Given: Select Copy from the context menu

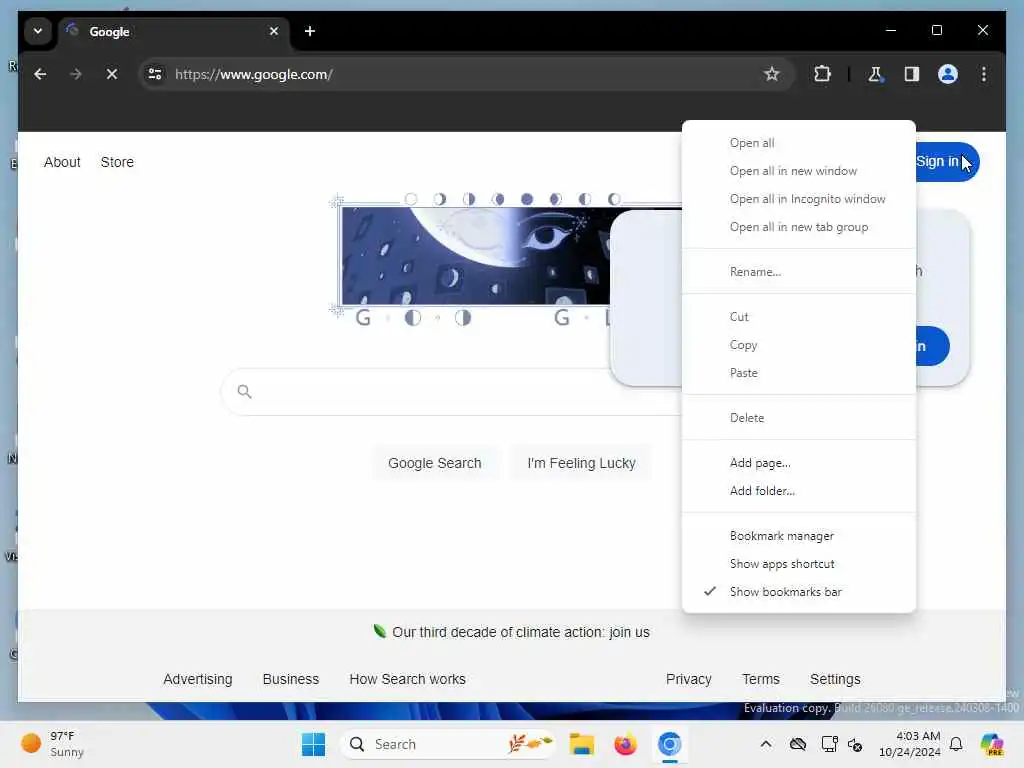Looking at the screenshot, I should (799, 345).
